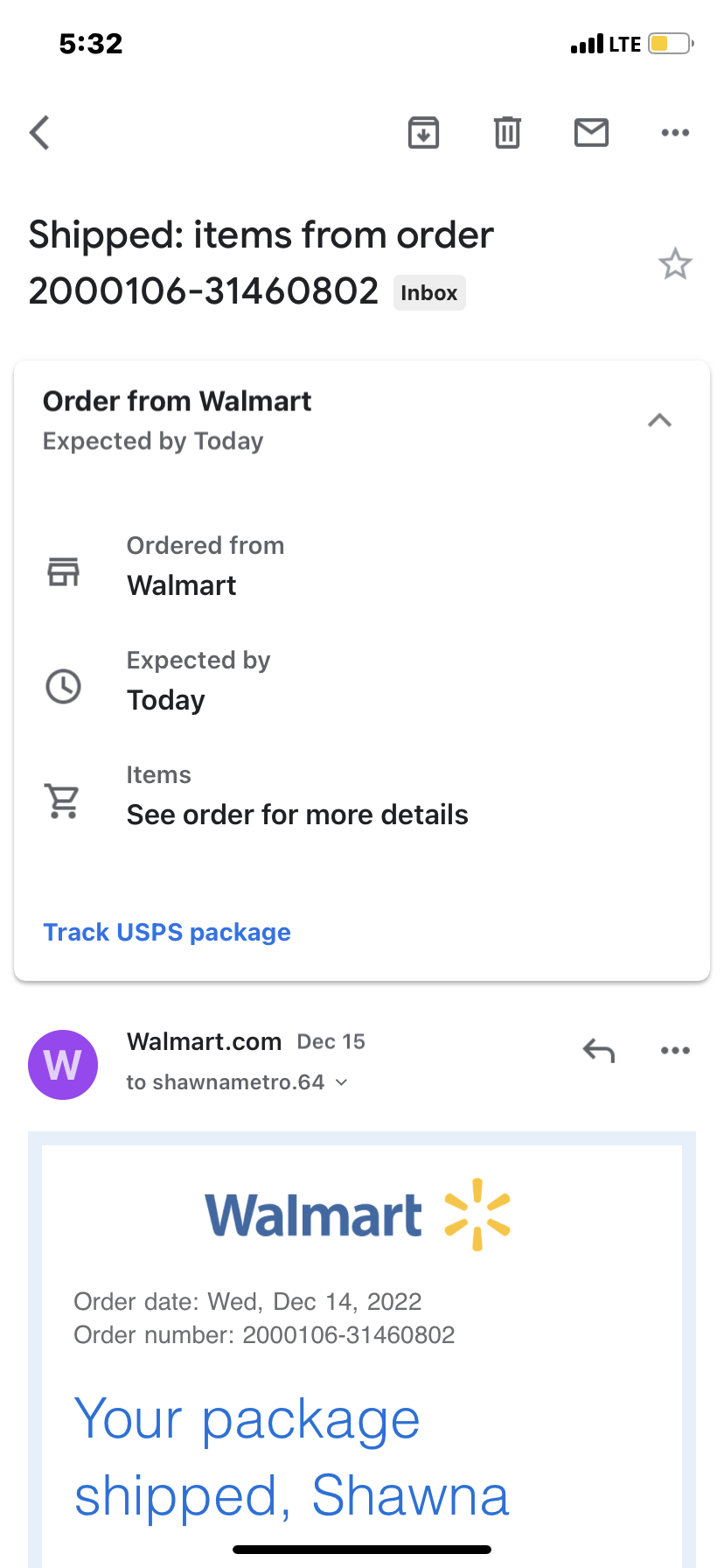Tap the Walmart.com sender name
The image size is (724, 1568).
204,1041
